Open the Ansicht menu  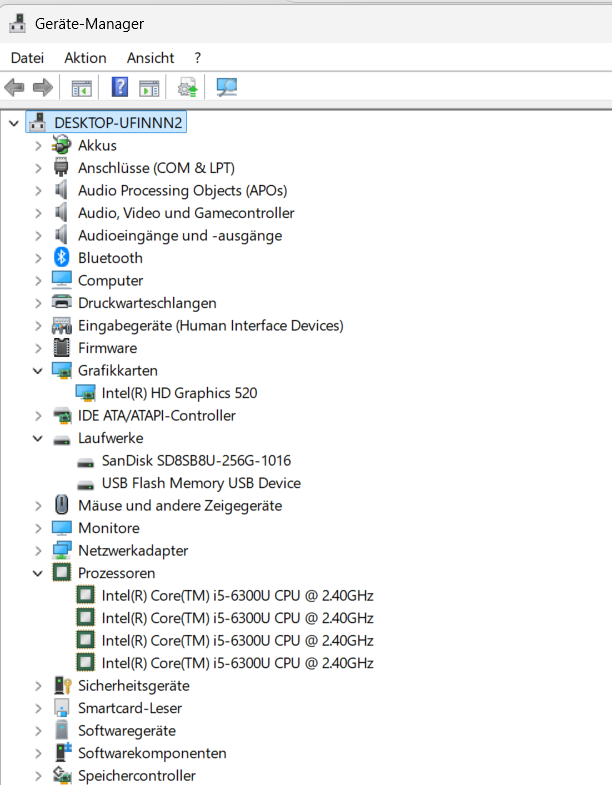(150, 58)
